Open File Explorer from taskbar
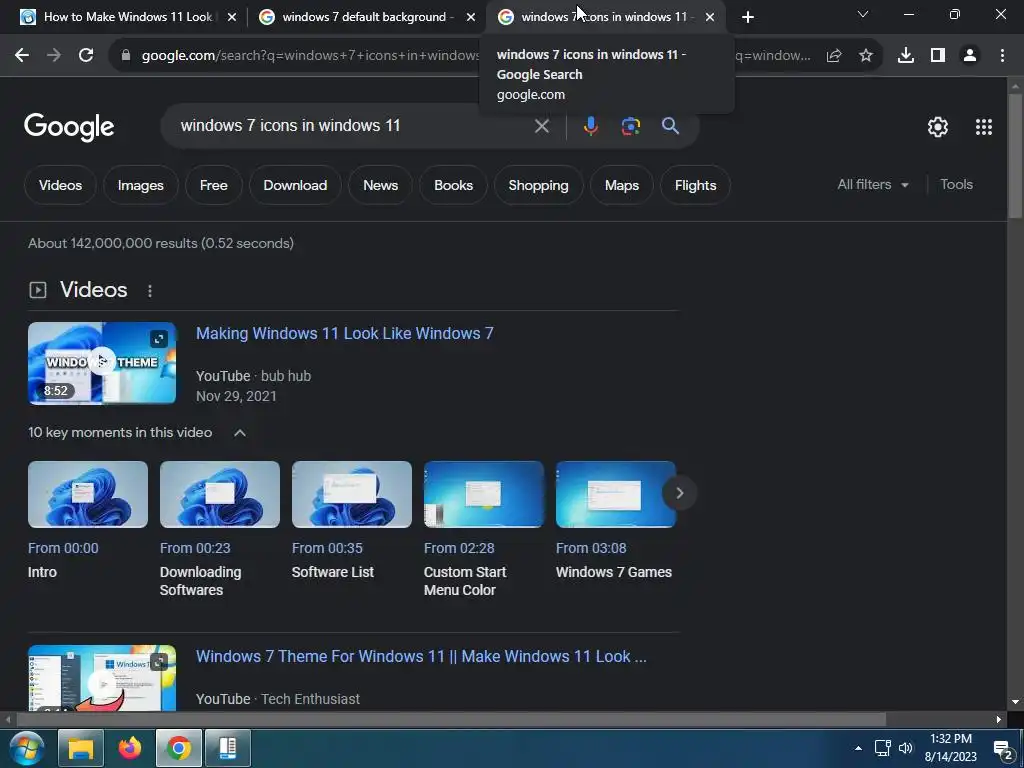The height and width of the screenshot is (768, 1024). tap(81, 748)
